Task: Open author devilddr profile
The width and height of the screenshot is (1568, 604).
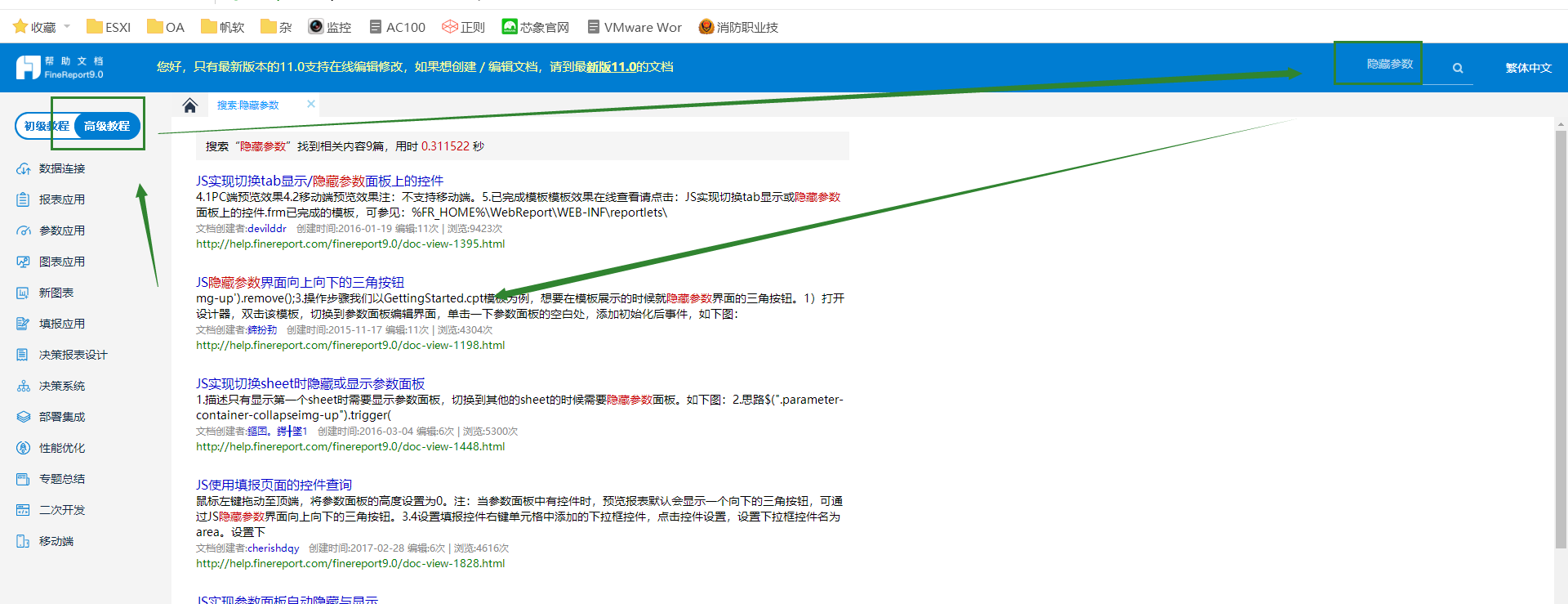Action: point(267,229)
